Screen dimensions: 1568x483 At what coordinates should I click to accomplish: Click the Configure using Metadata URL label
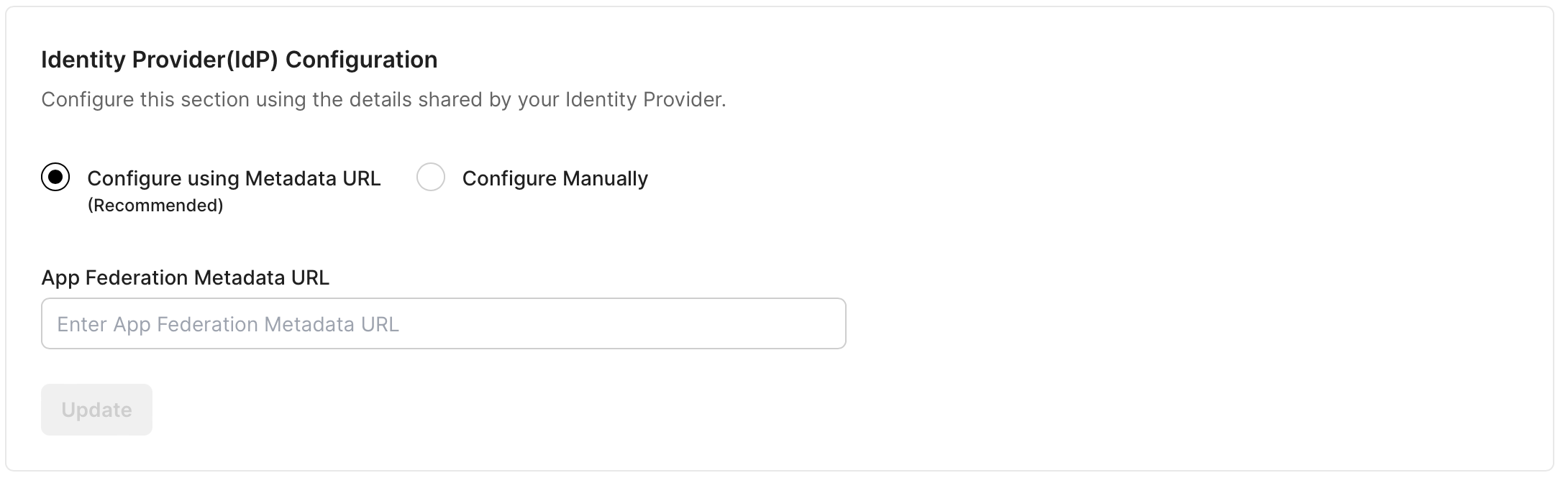[x=234, y=178]
